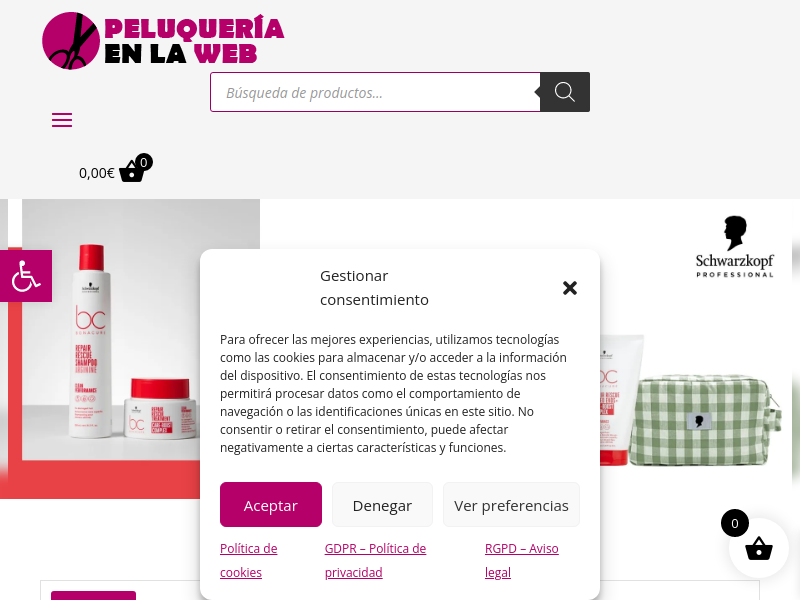Image resolution: width=800 pixels, height=600 pixels.
Task: Click the floating round basket button
Action: point(759,549)
